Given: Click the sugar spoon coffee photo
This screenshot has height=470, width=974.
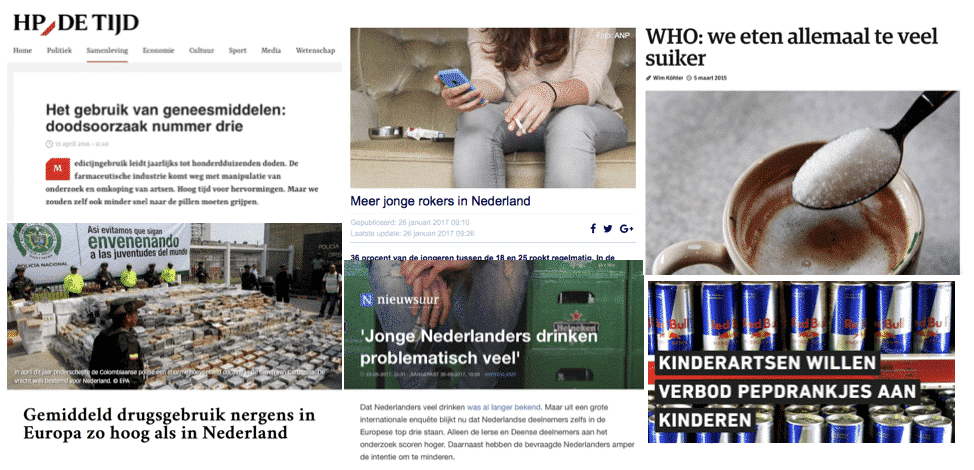Looking at the screenshot, I should coord(802,183).
